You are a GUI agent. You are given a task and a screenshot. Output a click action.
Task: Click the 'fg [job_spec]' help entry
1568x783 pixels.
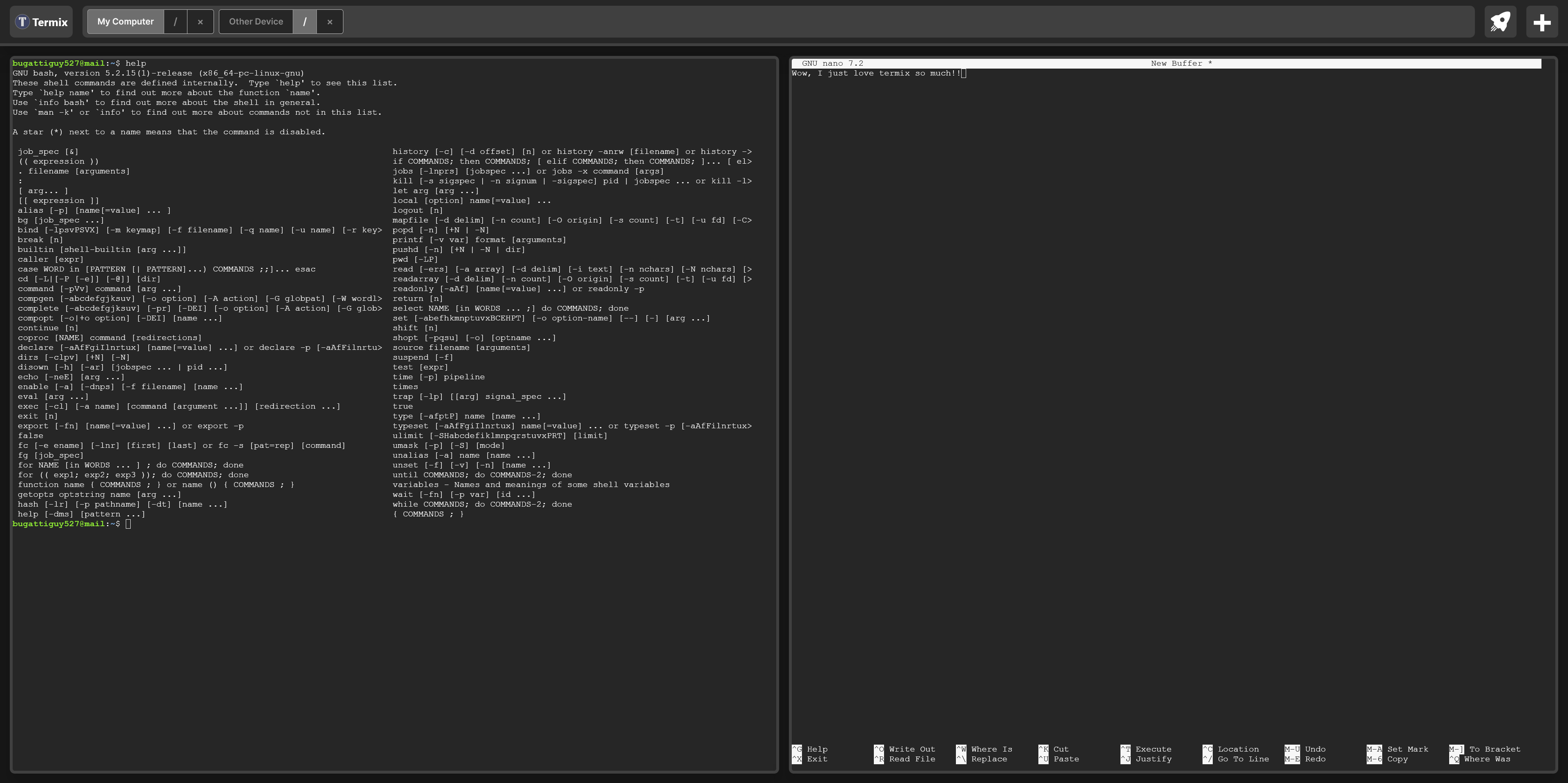coord(51,455)
